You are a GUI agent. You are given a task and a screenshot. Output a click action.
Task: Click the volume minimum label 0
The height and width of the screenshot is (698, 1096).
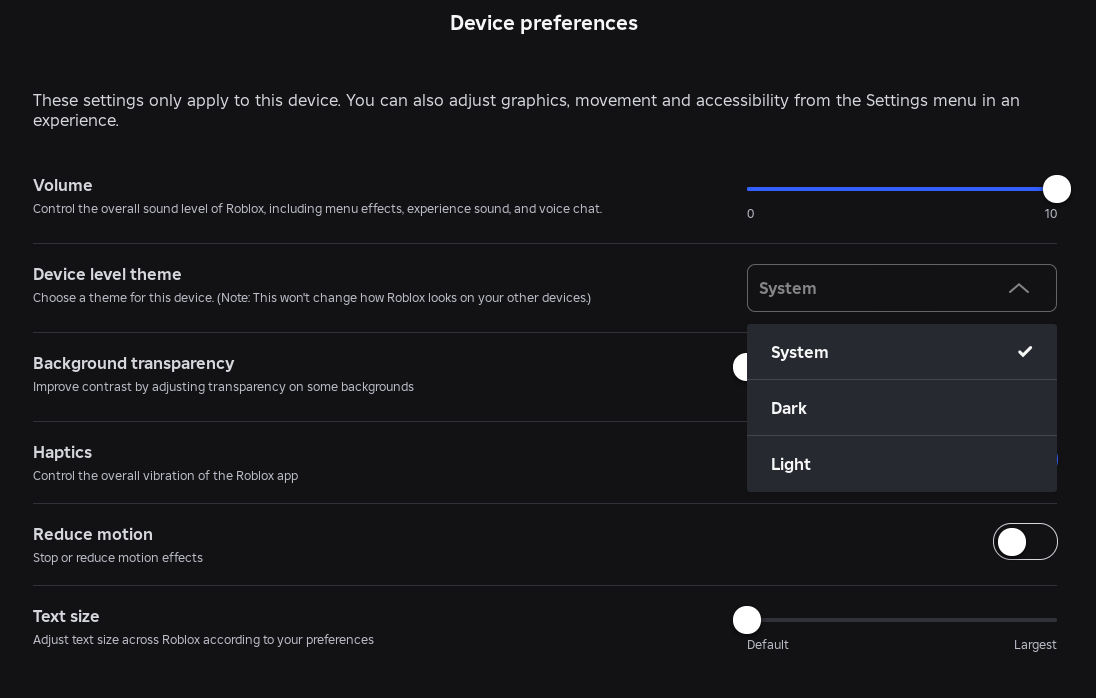(x=751, y=214)
